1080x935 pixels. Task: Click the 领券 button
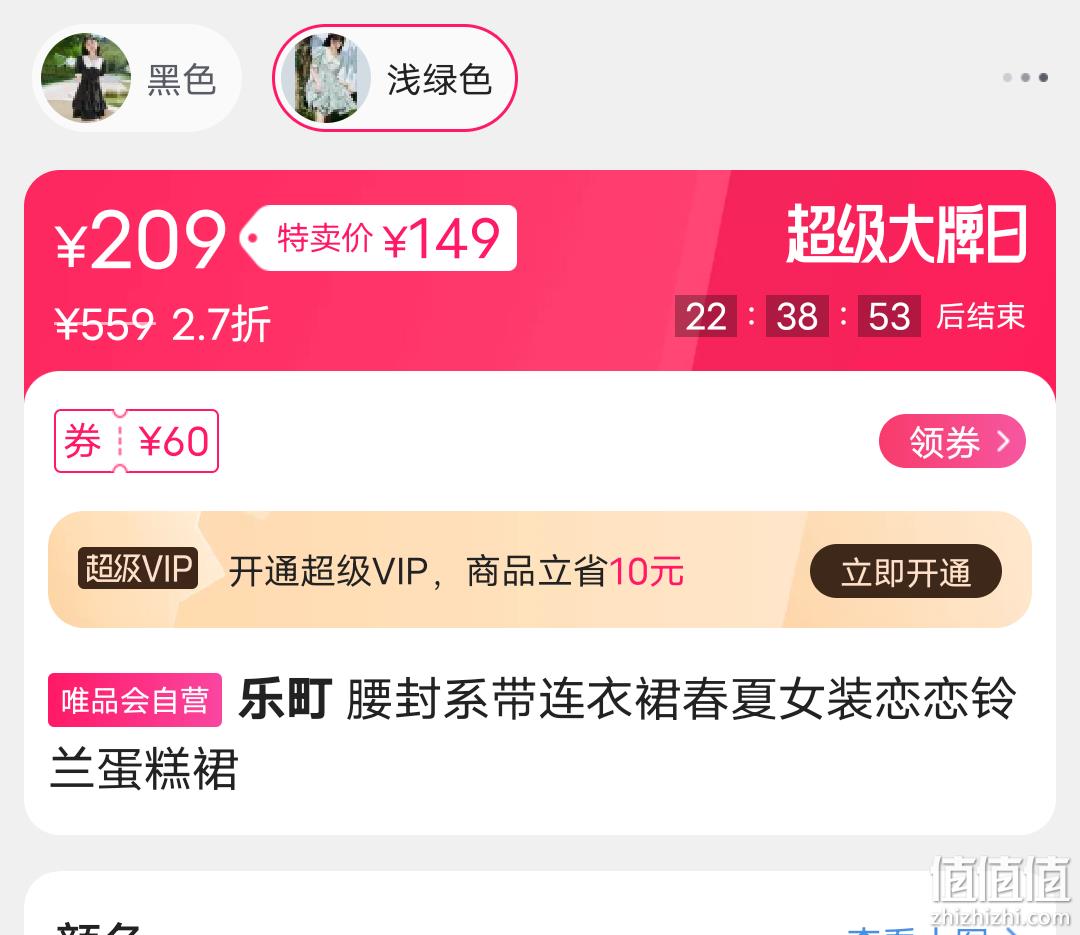click(952, 441)
